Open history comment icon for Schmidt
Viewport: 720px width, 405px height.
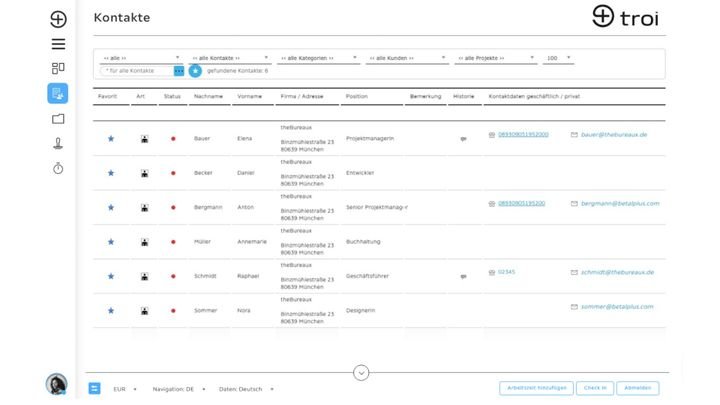(x=463, y=276)
